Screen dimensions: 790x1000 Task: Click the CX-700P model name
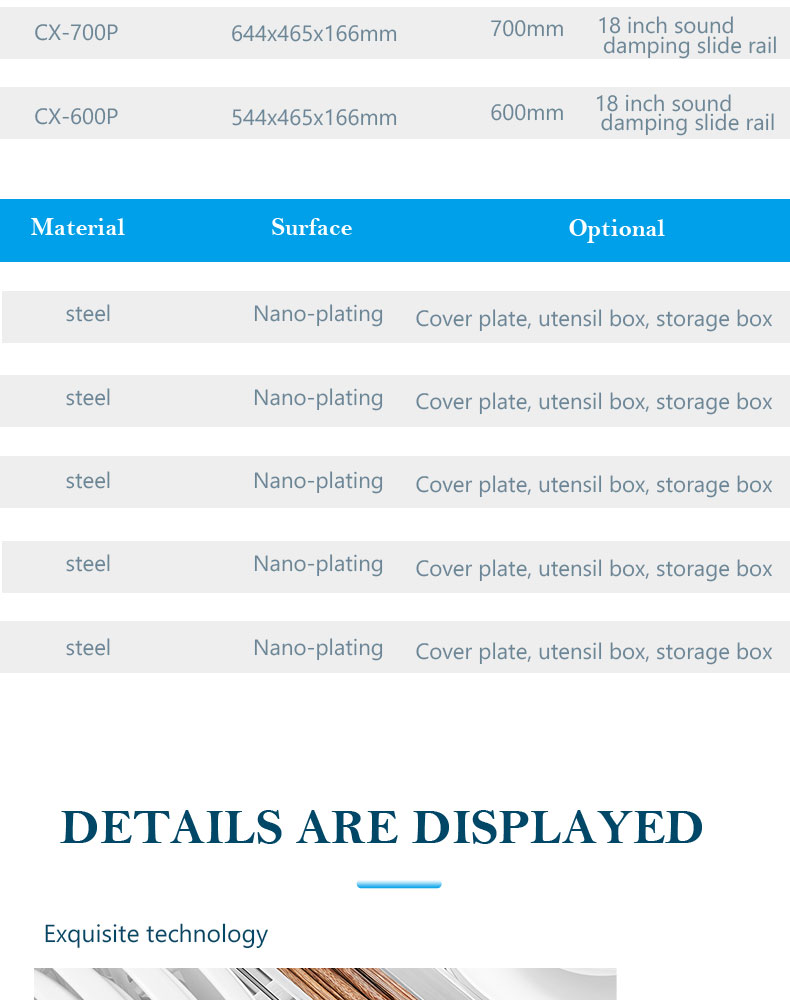[76, 33]
